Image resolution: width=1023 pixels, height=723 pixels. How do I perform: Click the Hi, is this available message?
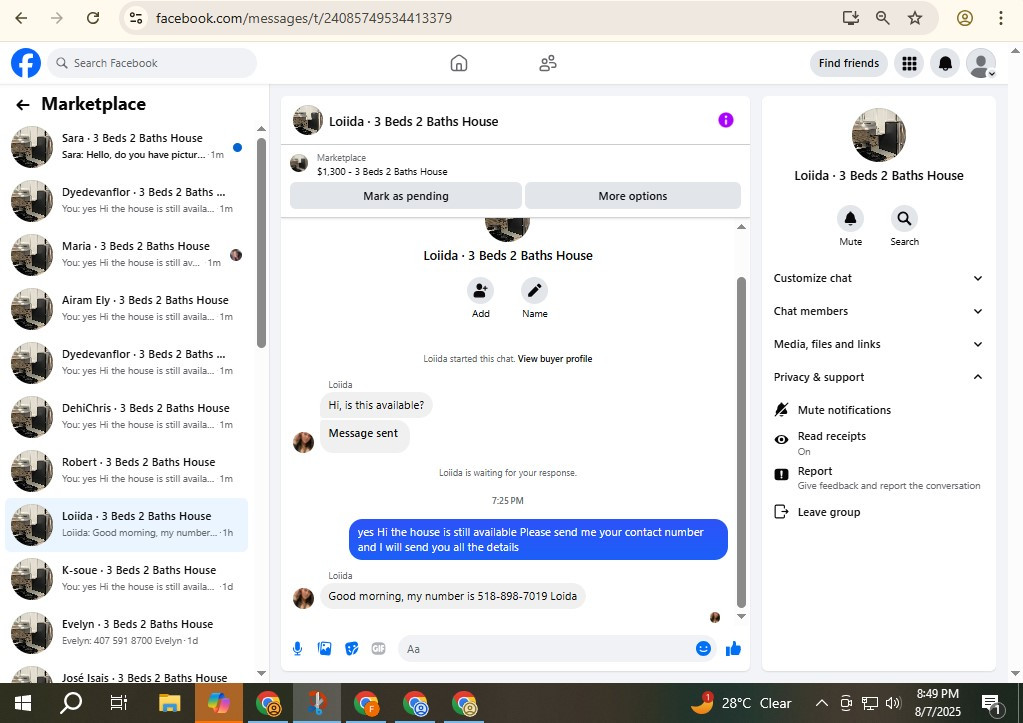click(376, 405)
